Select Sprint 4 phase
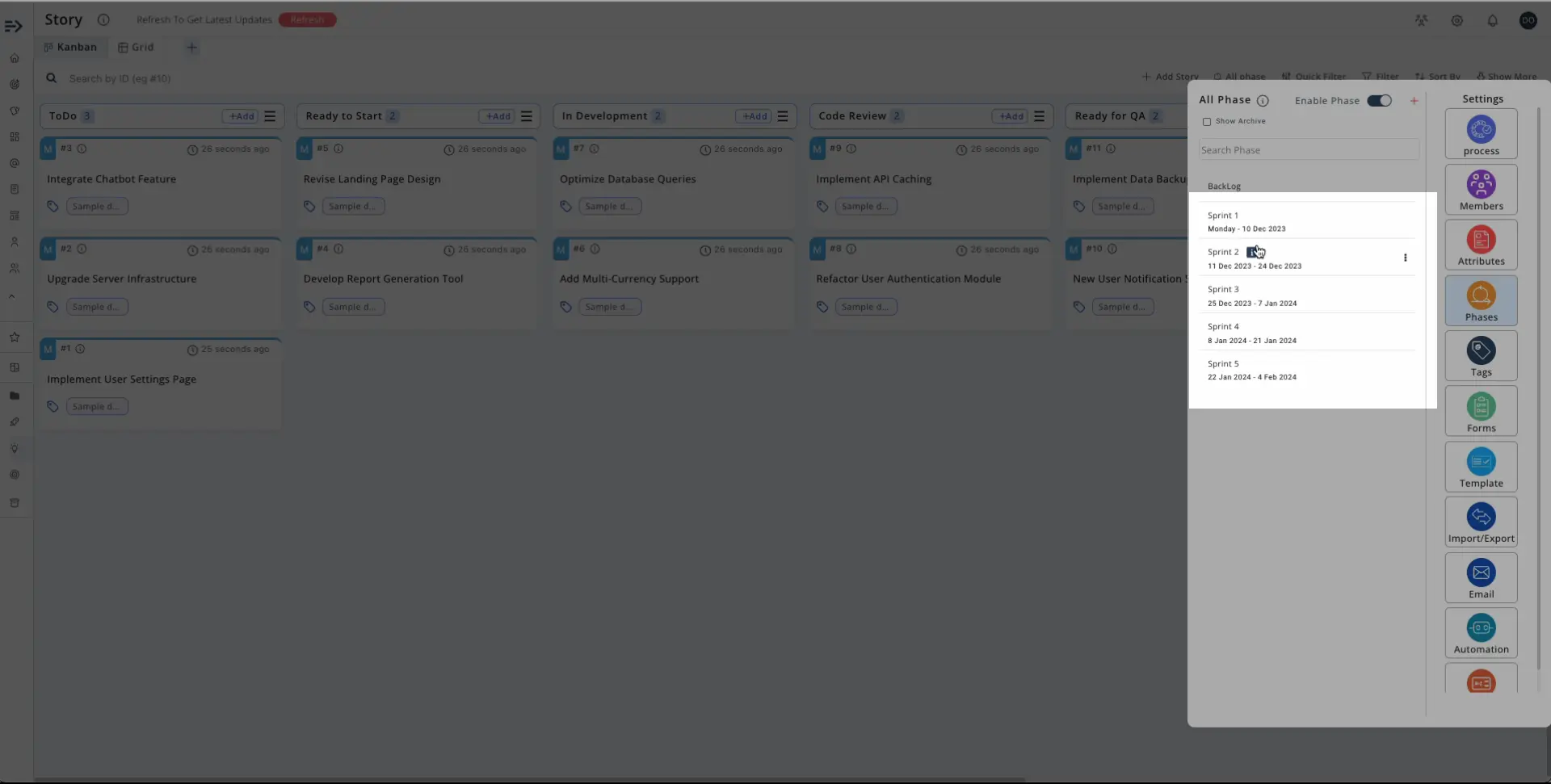Viewport: 1551px width, 784px height. [1308, 333]
